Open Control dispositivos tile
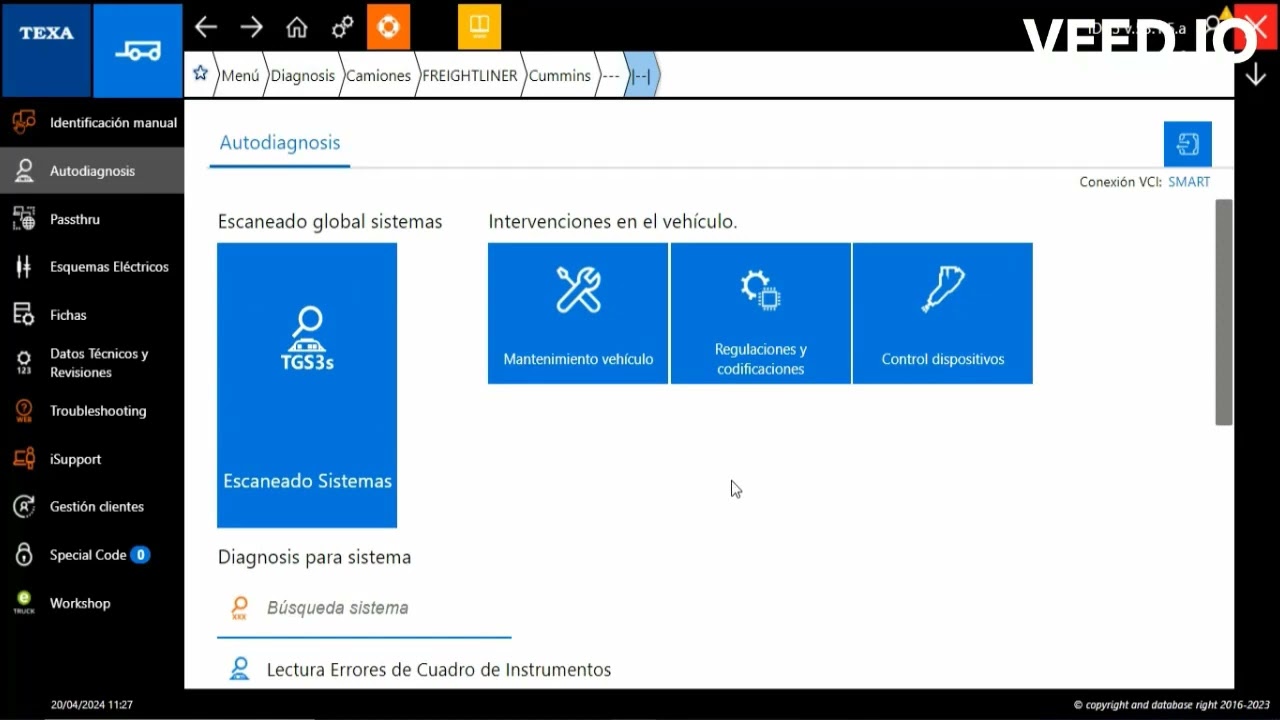The width and height of the screenshot is (1280, 720). [x=942, y=313]
